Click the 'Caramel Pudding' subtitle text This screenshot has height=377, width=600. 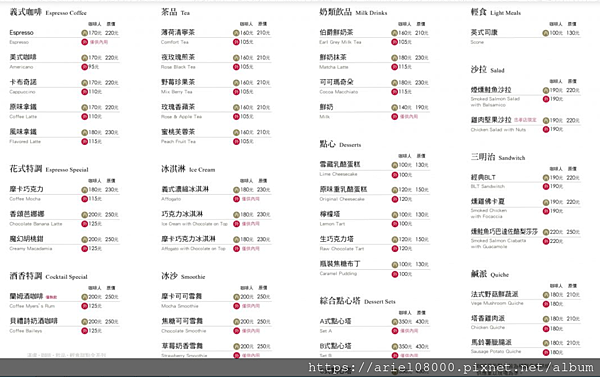[338, 274]
